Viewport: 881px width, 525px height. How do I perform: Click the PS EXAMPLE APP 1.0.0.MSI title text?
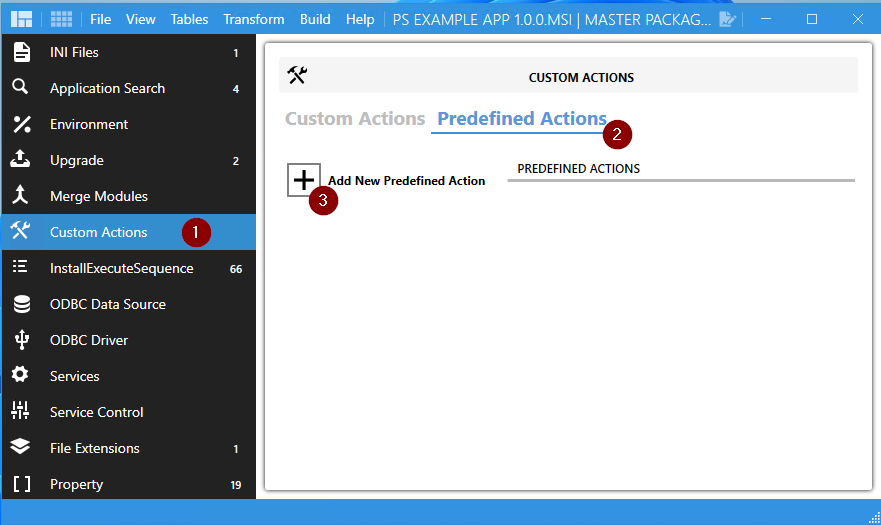coord(482,20)
